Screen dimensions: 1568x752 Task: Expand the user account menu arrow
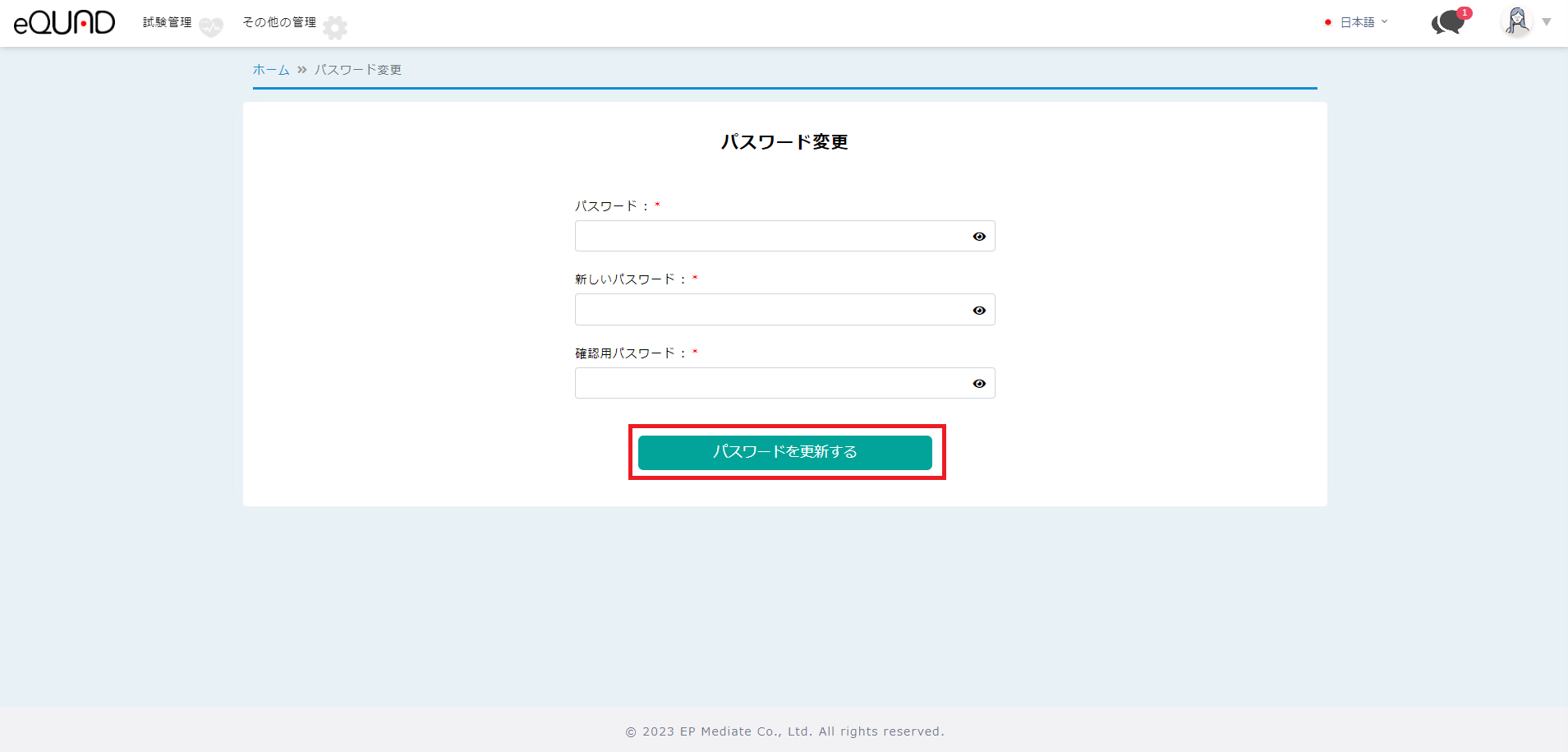pyautogui.click(x=1547, y=22)
